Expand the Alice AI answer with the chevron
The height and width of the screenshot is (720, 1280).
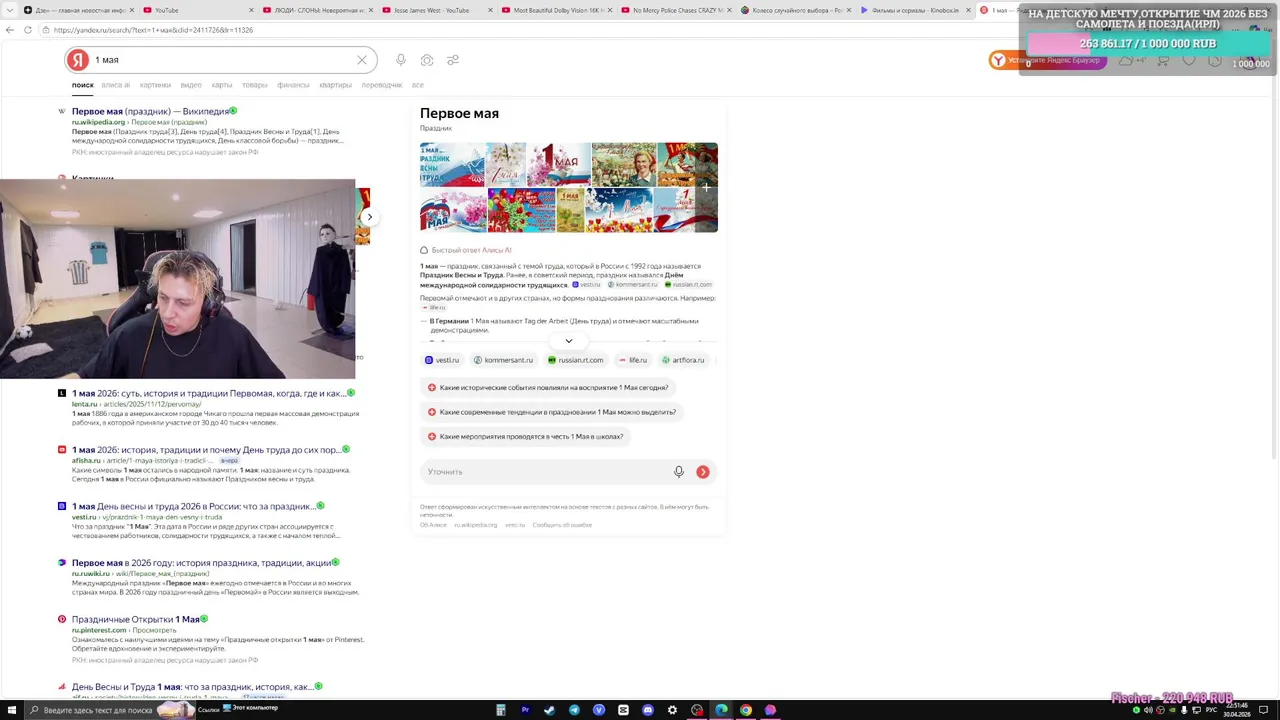[569, 341]
